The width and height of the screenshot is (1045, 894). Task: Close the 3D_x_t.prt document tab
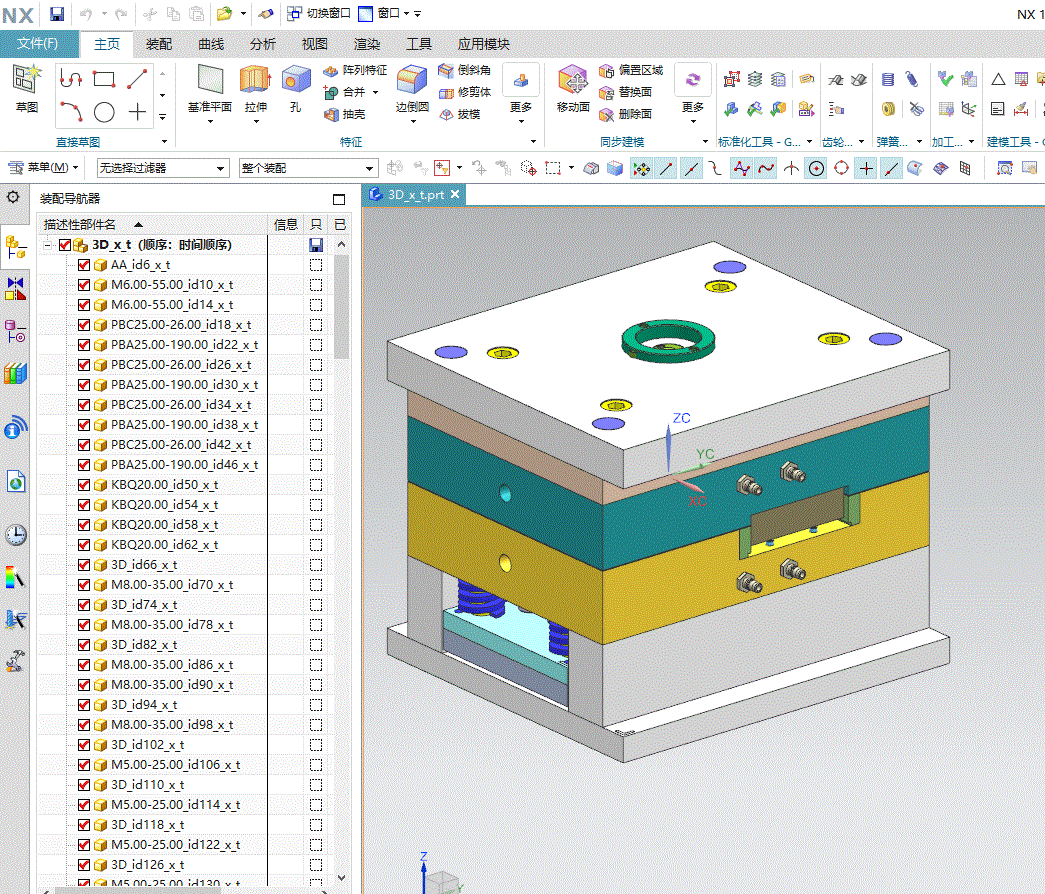455,194
